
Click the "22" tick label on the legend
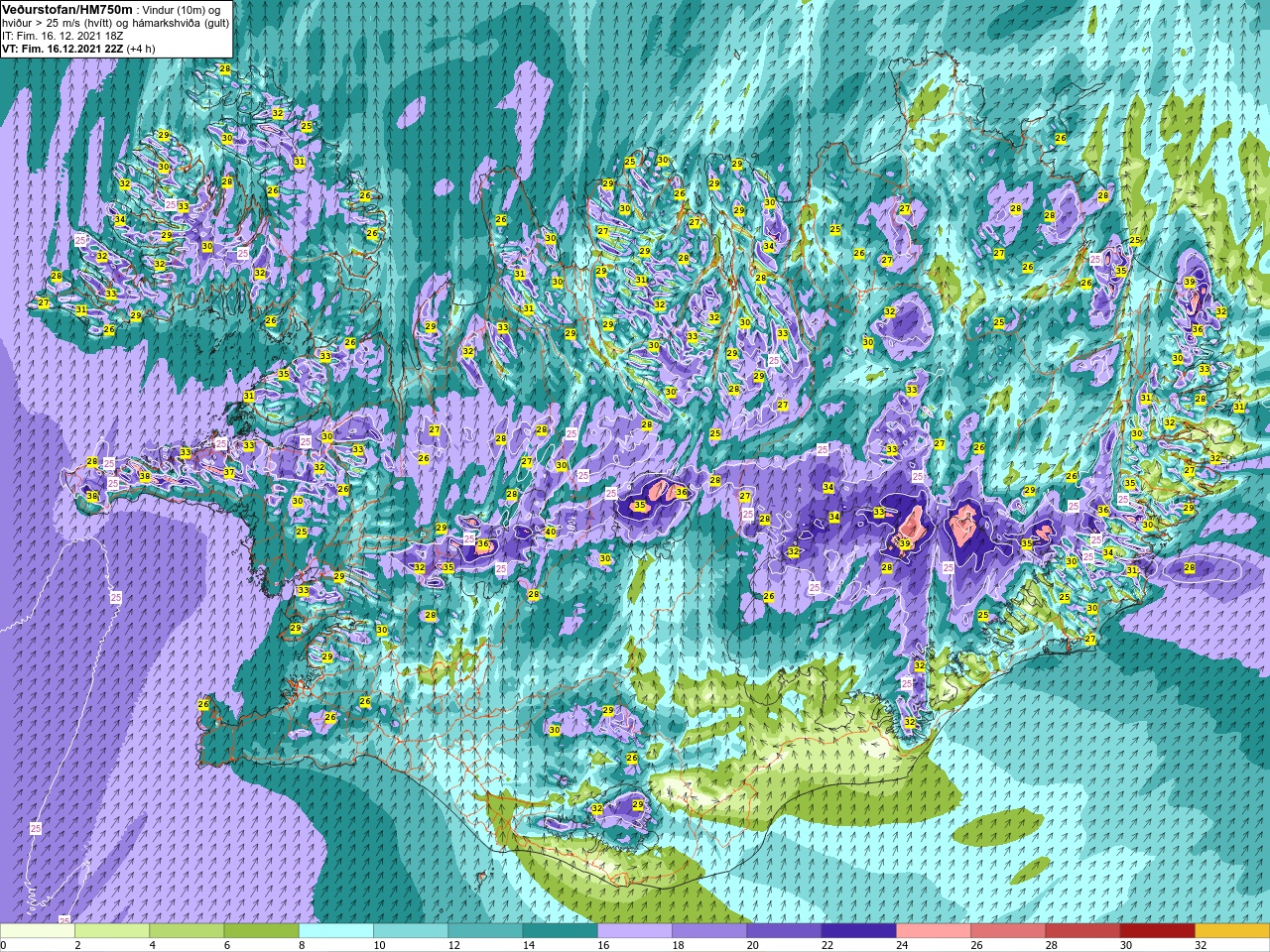[x=826, y=945]
